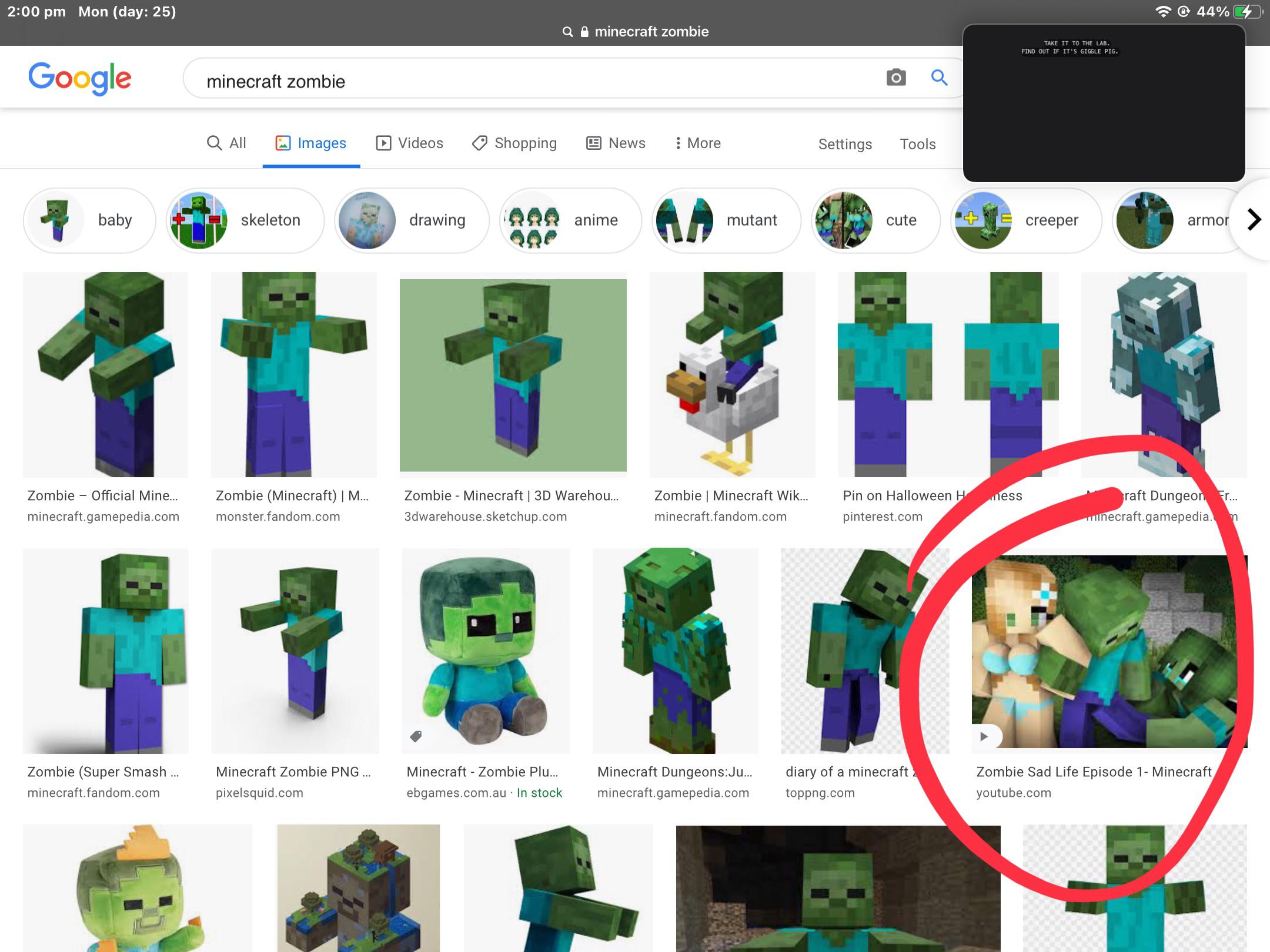The width and height of the screenshot is (1270, 952).
Task: Click inside the minecraft zombie search field
Action: (x=529, y=81)
